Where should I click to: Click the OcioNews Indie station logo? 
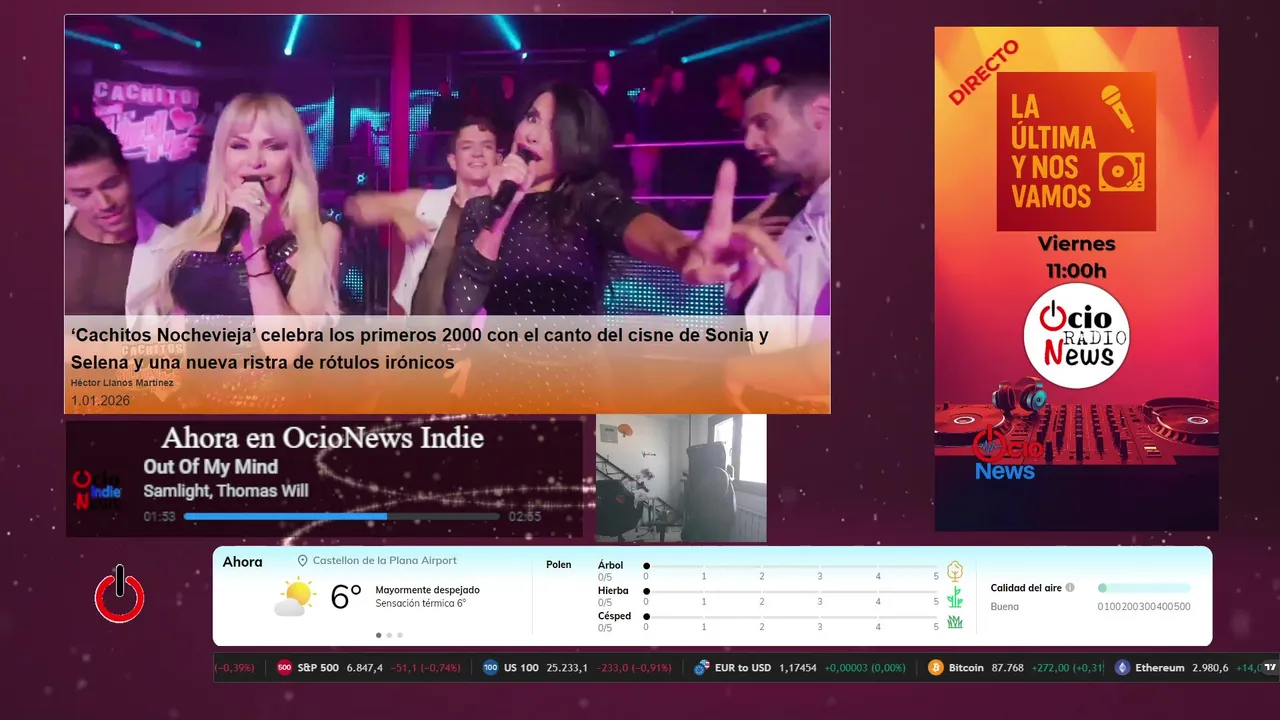point(97,491)
